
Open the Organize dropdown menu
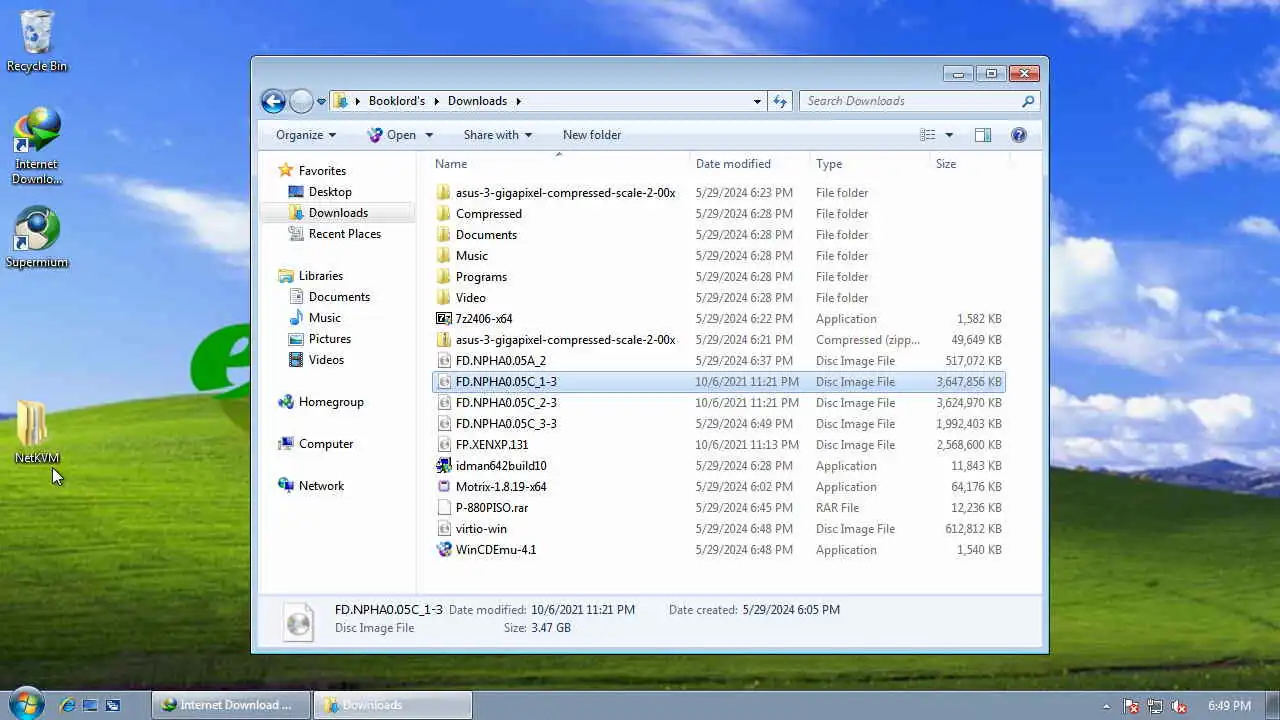(x=306, y=135)
